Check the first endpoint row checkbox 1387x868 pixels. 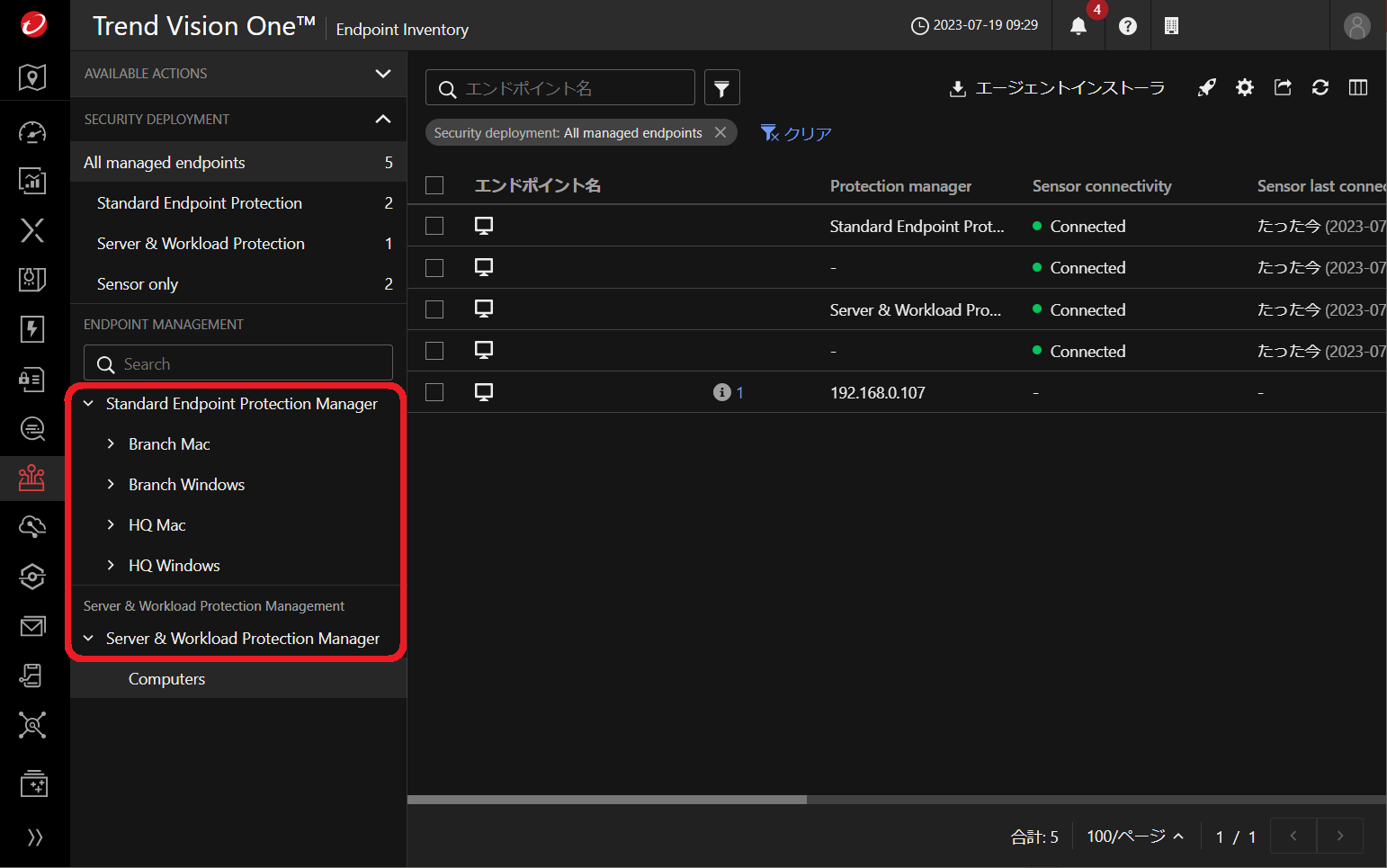click(434, 226)
